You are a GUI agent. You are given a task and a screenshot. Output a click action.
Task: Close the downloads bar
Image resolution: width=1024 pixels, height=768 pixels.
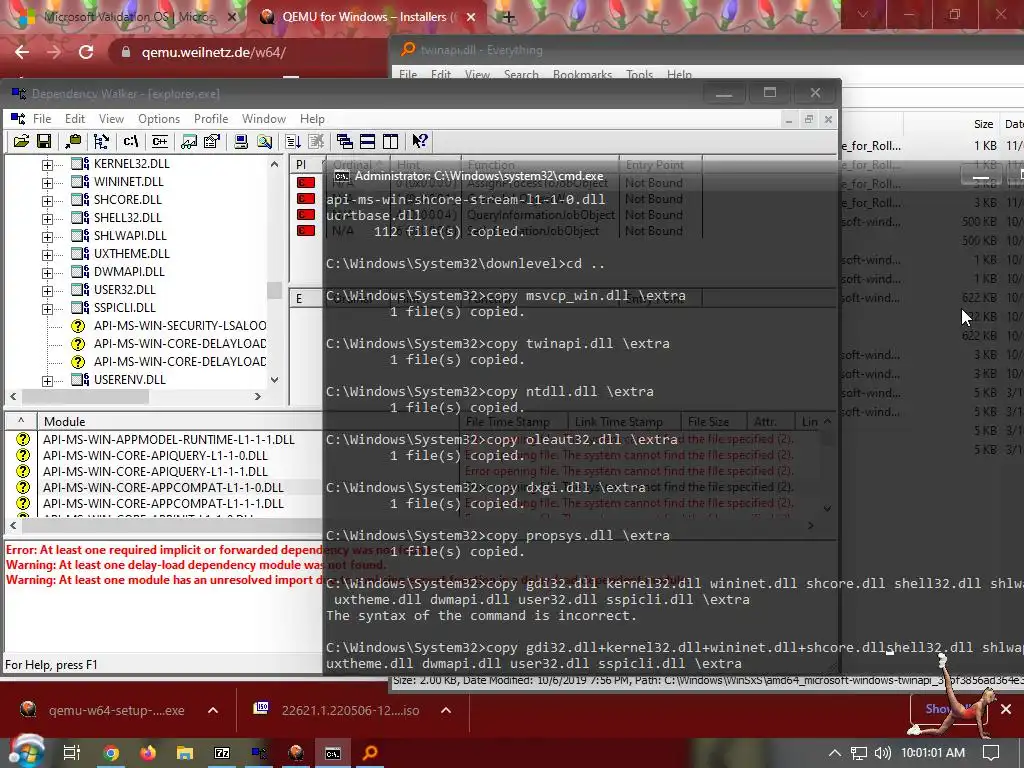tap(1006, 709)
